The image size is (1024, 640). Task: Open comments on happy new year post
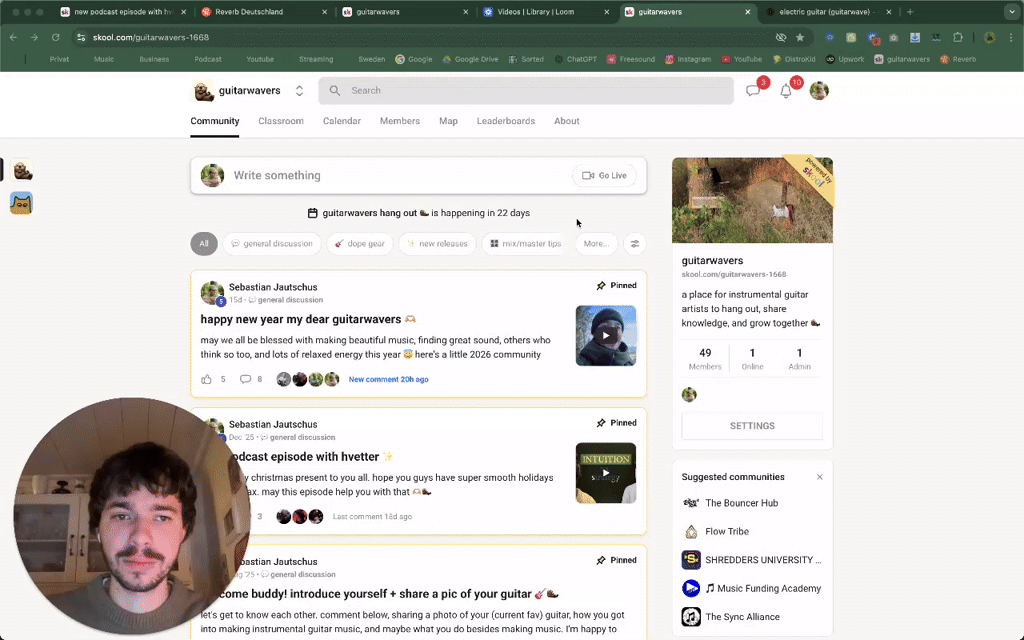pyautogui.click(x=246, y=379)
